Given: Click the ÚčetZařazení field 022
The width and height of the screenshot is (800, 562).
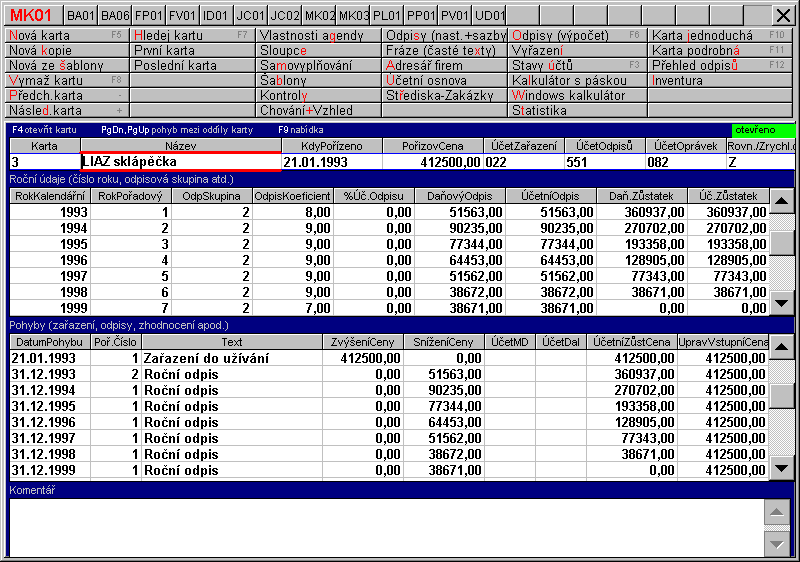Looking at the screenshot, I should [x=523, y=162].
